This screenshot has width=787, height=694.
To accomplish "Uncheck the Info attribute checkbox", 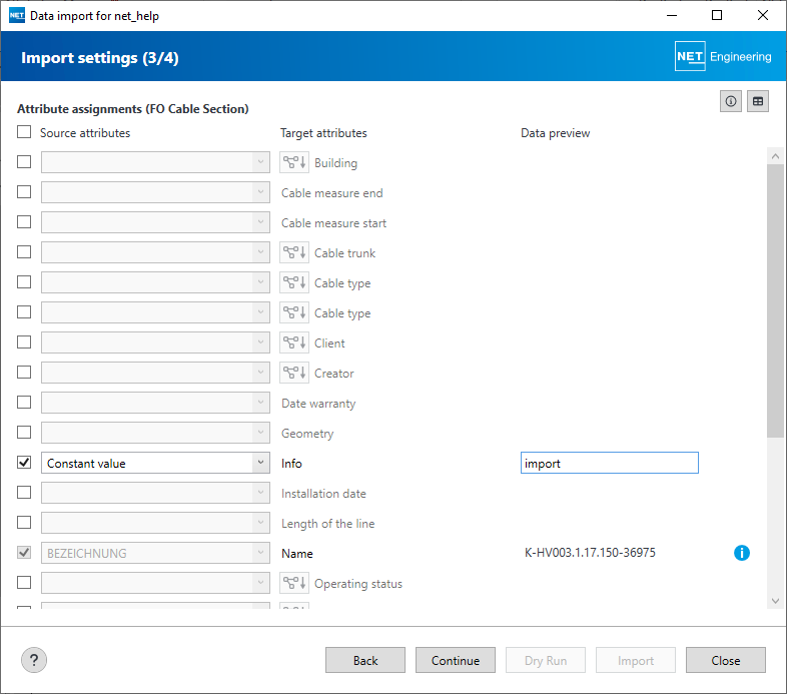I will 24,463.
